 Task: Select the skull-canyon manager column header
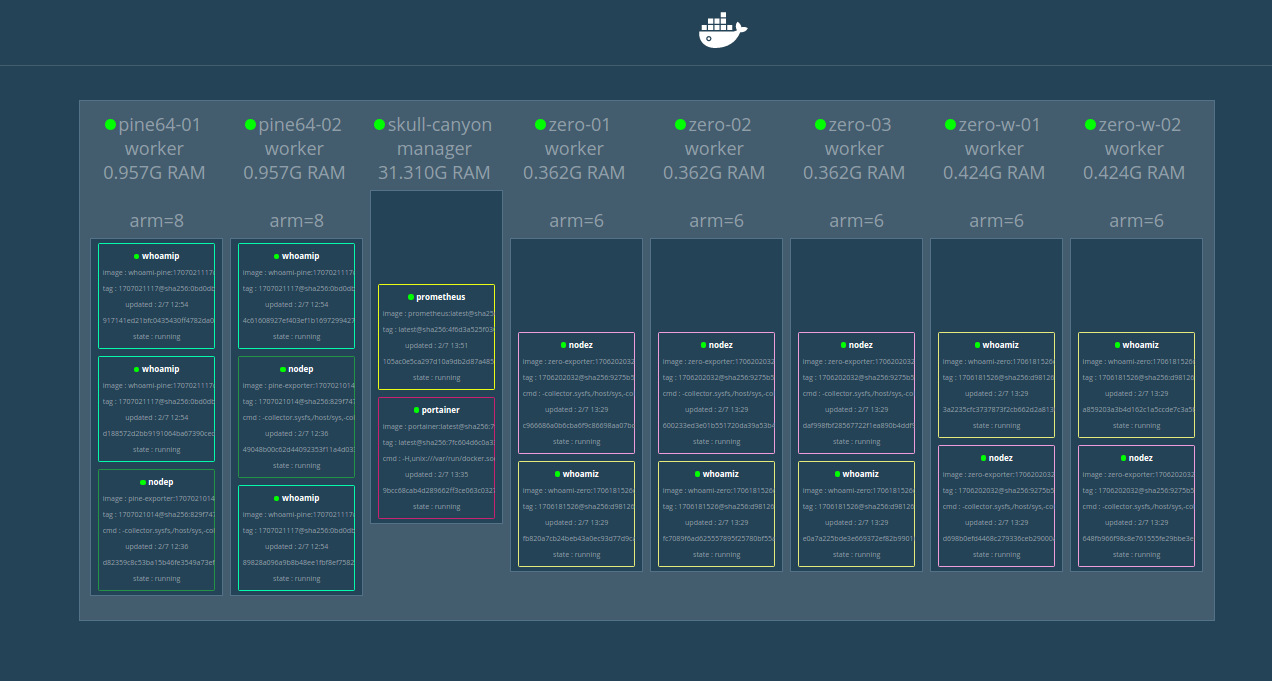click(435, 137)
